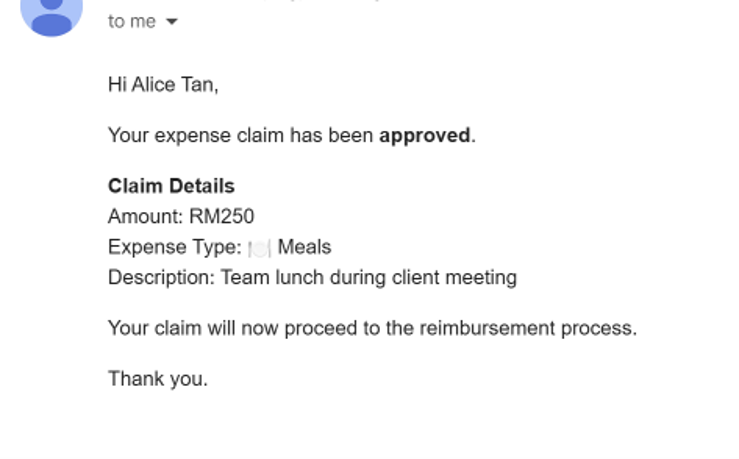Click the RM250 amount value
The width and height of the screenshot is (739, 459).
pos(222,217)
